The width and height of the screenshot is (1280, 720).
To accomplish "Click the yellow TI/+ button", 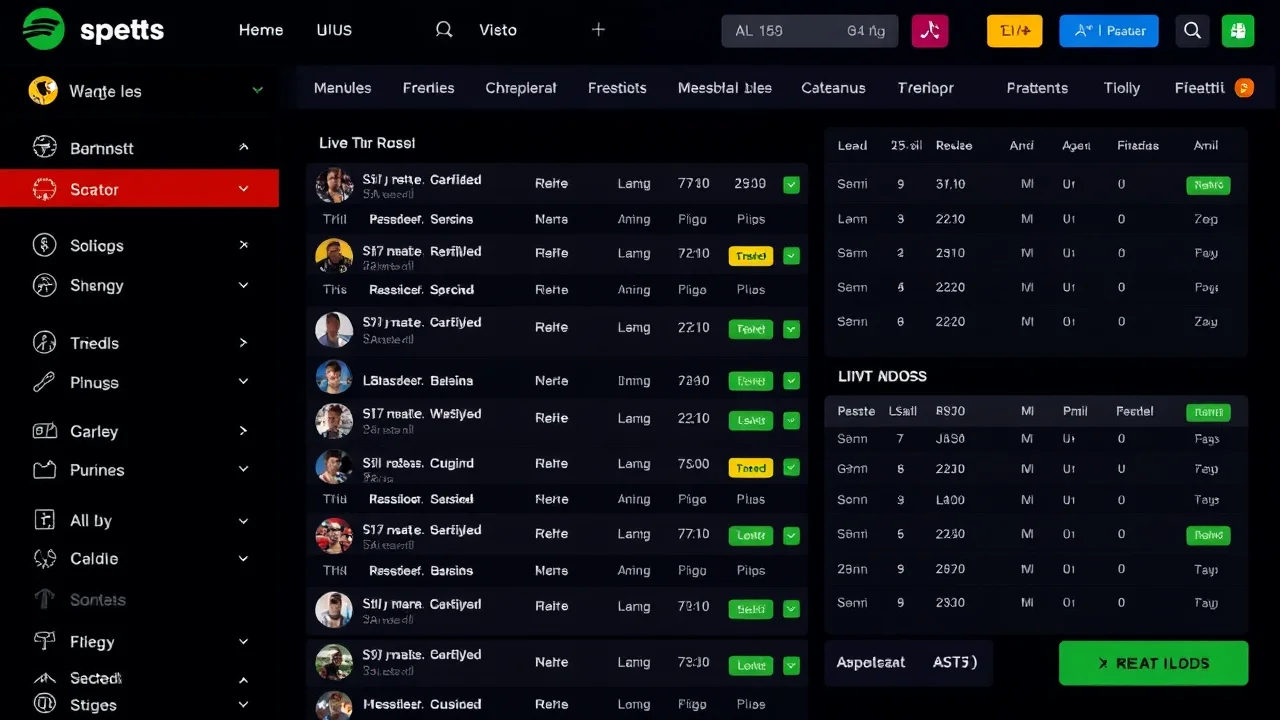I will [1015, 31].
